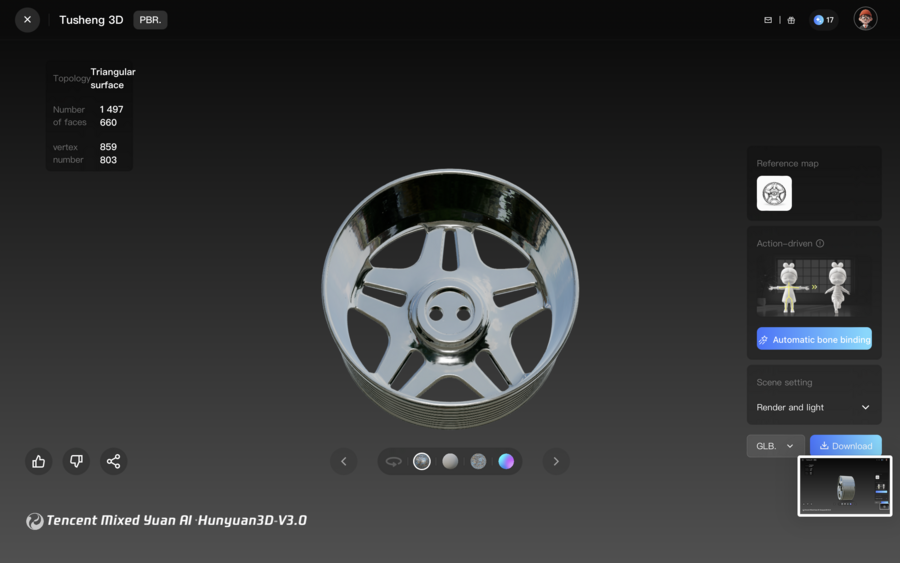Select the wireframe mesh sphere
The image size is (900, 563).
(x=478, y=461)
